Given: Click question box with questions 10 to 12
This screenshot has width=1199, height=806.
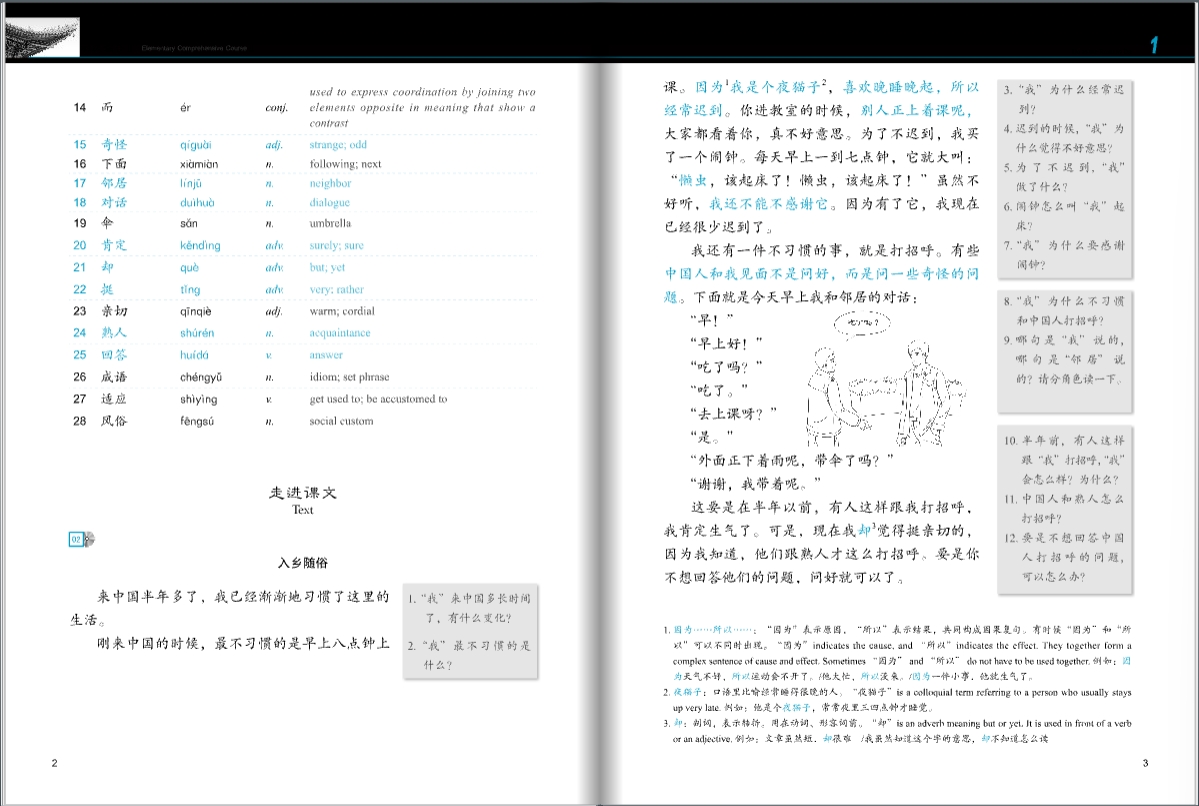Looking at the screenshot, I should (x=1066, y=508).
